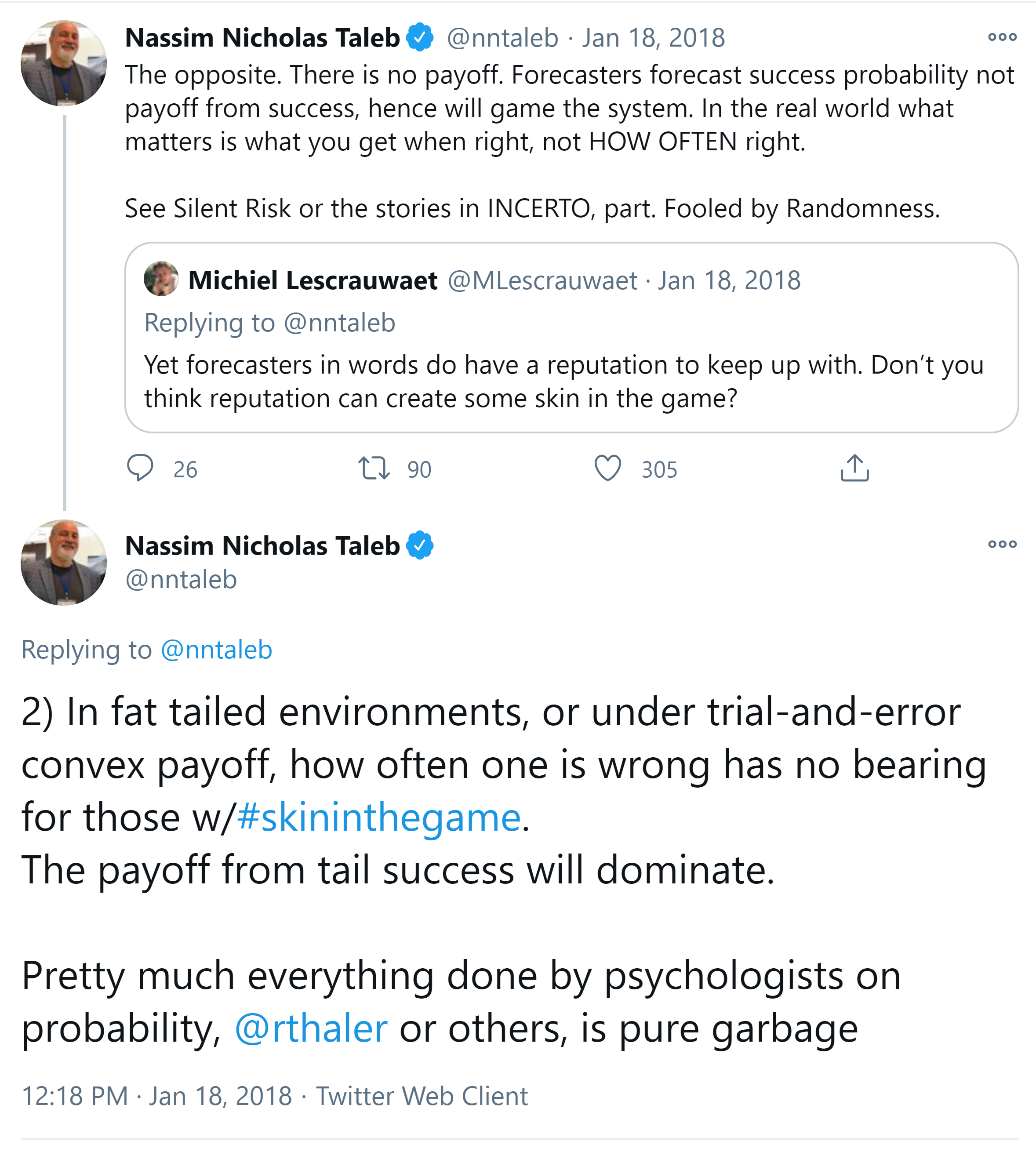The width and height of the screenshot is (1036, 1159).
Task: Open Taleb's profile picture on the second tweet
Action: click(64, 563)
